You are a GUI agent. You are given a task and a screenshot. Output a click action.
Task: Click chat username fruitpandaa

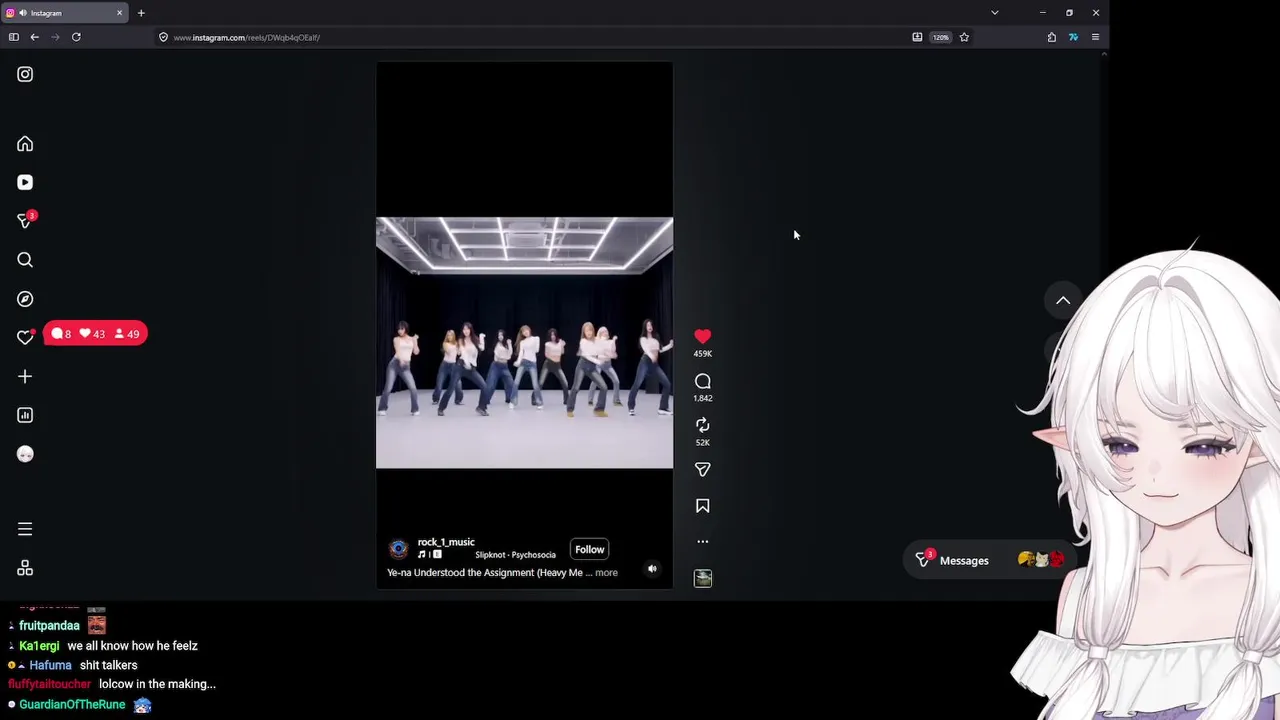click(49, 626)
